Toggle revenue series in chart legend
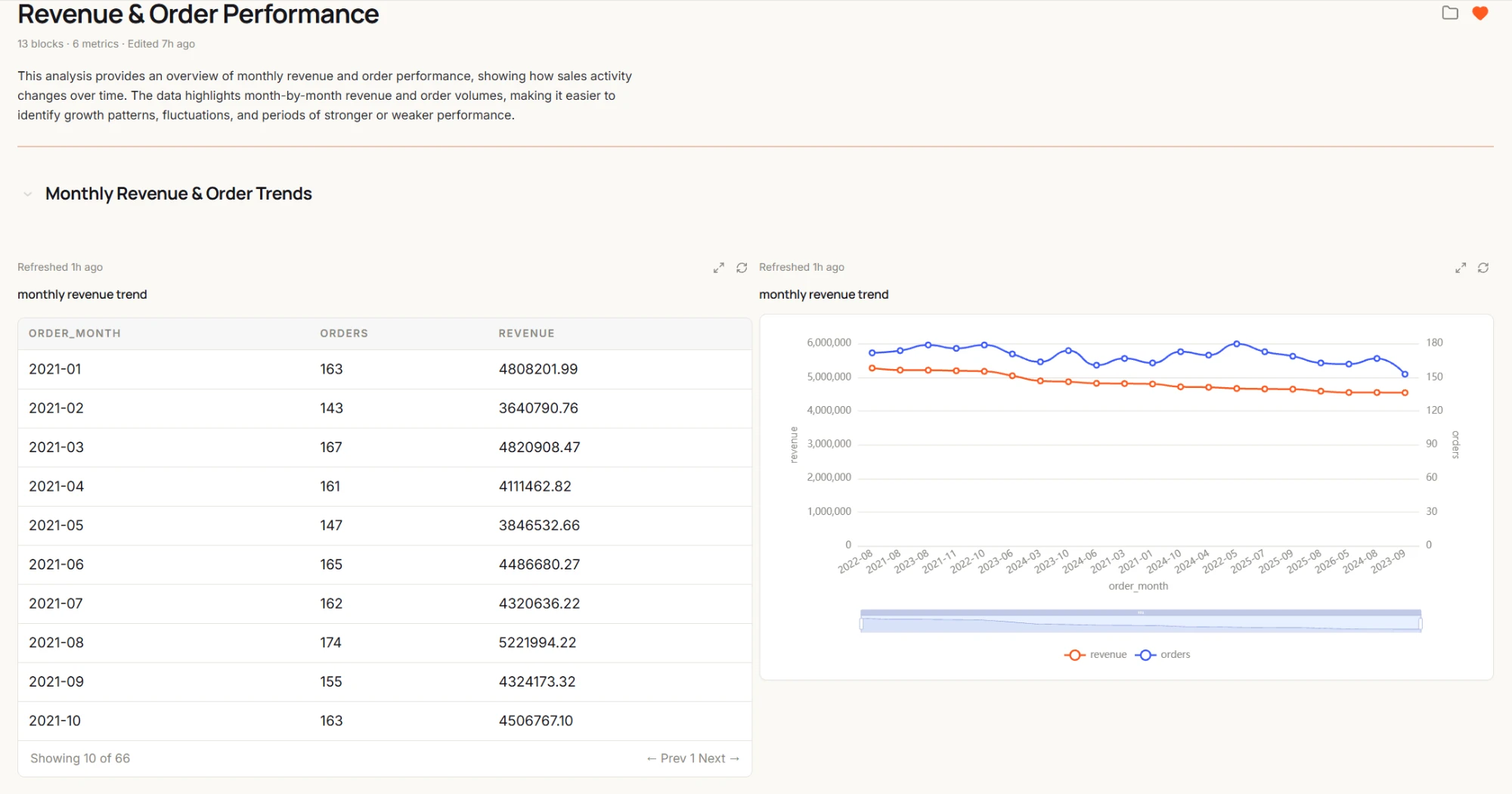Screen dimensions: 1512x794 coord(1095,655)
